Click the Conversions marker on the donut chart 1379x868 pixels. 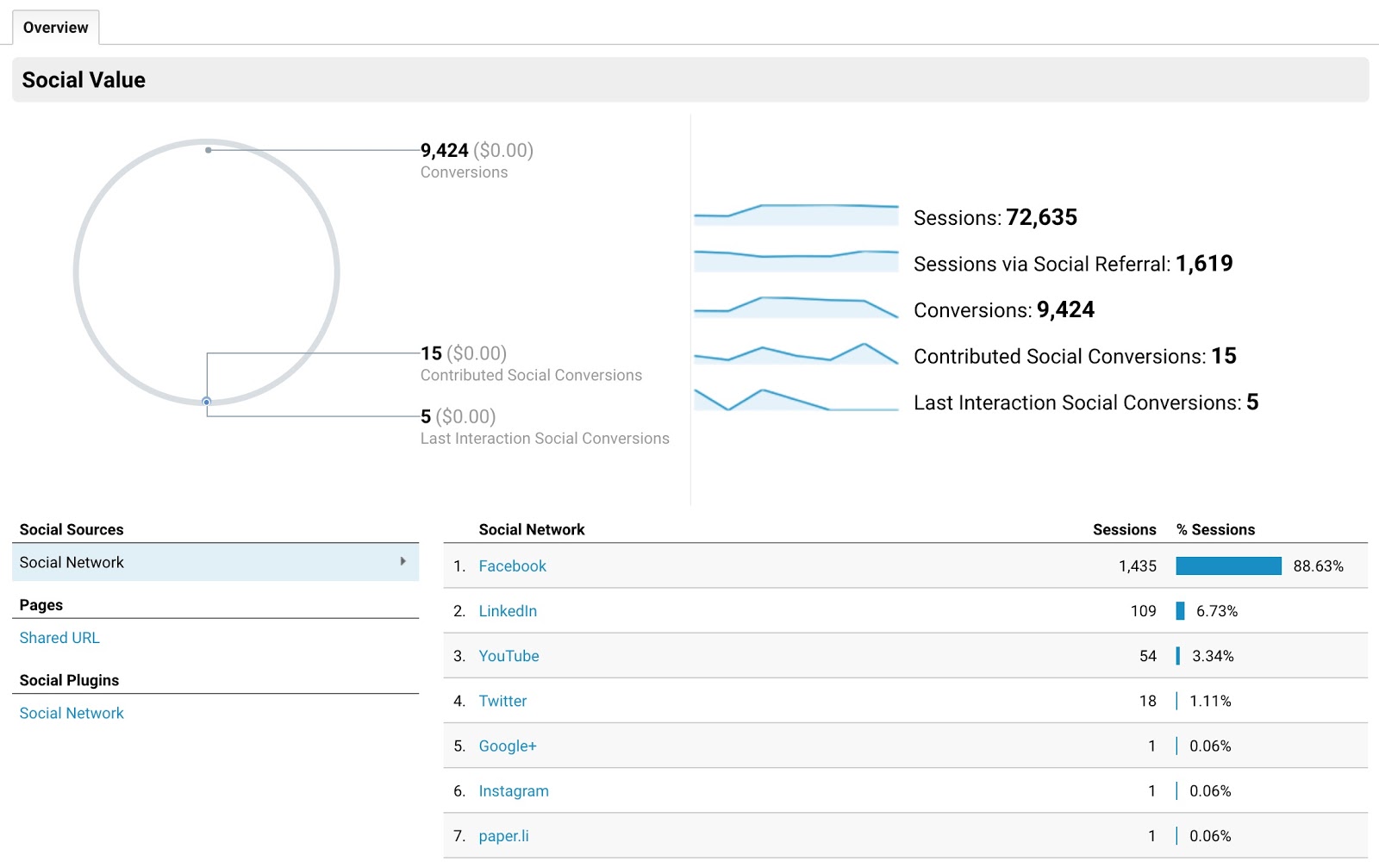[x=207, y=149]
